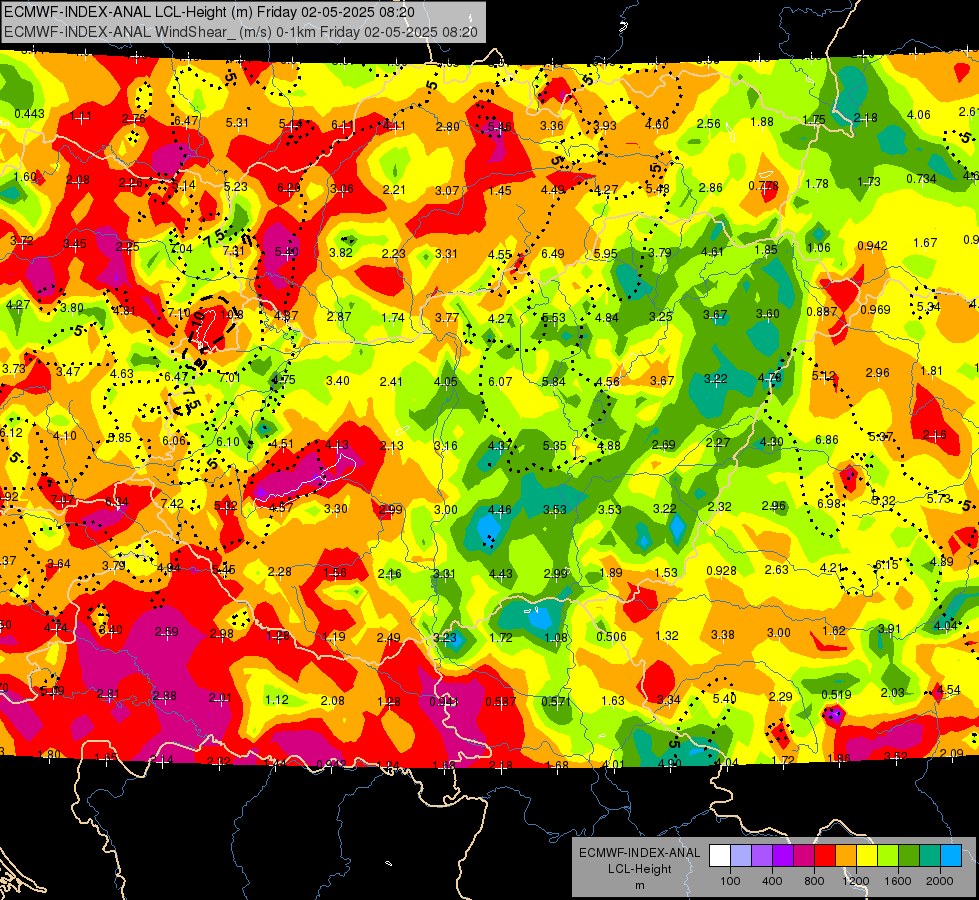The image size is (979, 900).
Task: Click the wind shear value 0.506
Action: click(x=611, y=636)
